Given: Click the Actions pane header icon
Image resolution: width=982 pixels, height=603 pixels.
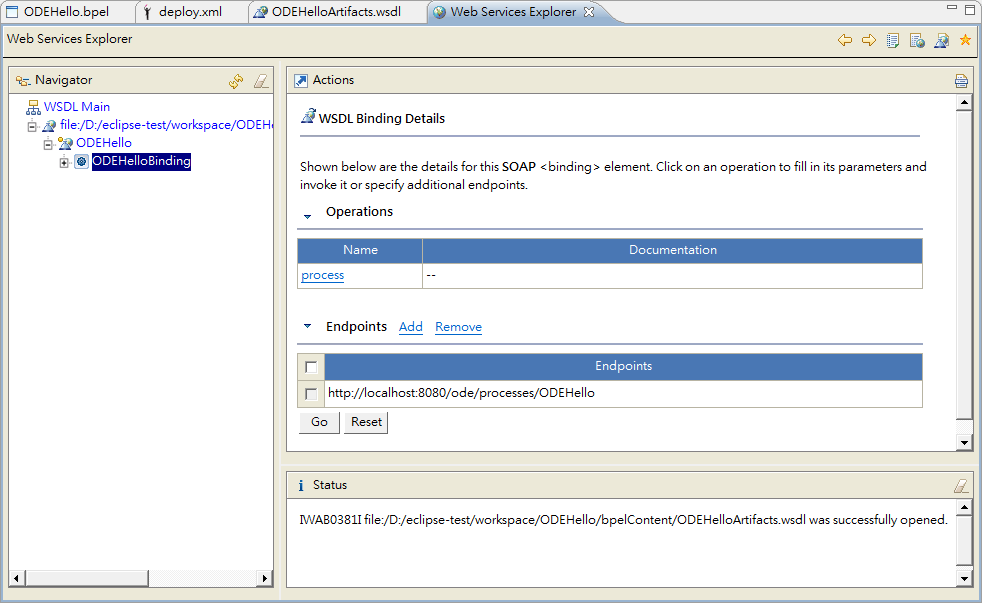Looking at the screenshot, I should [301, 80].
